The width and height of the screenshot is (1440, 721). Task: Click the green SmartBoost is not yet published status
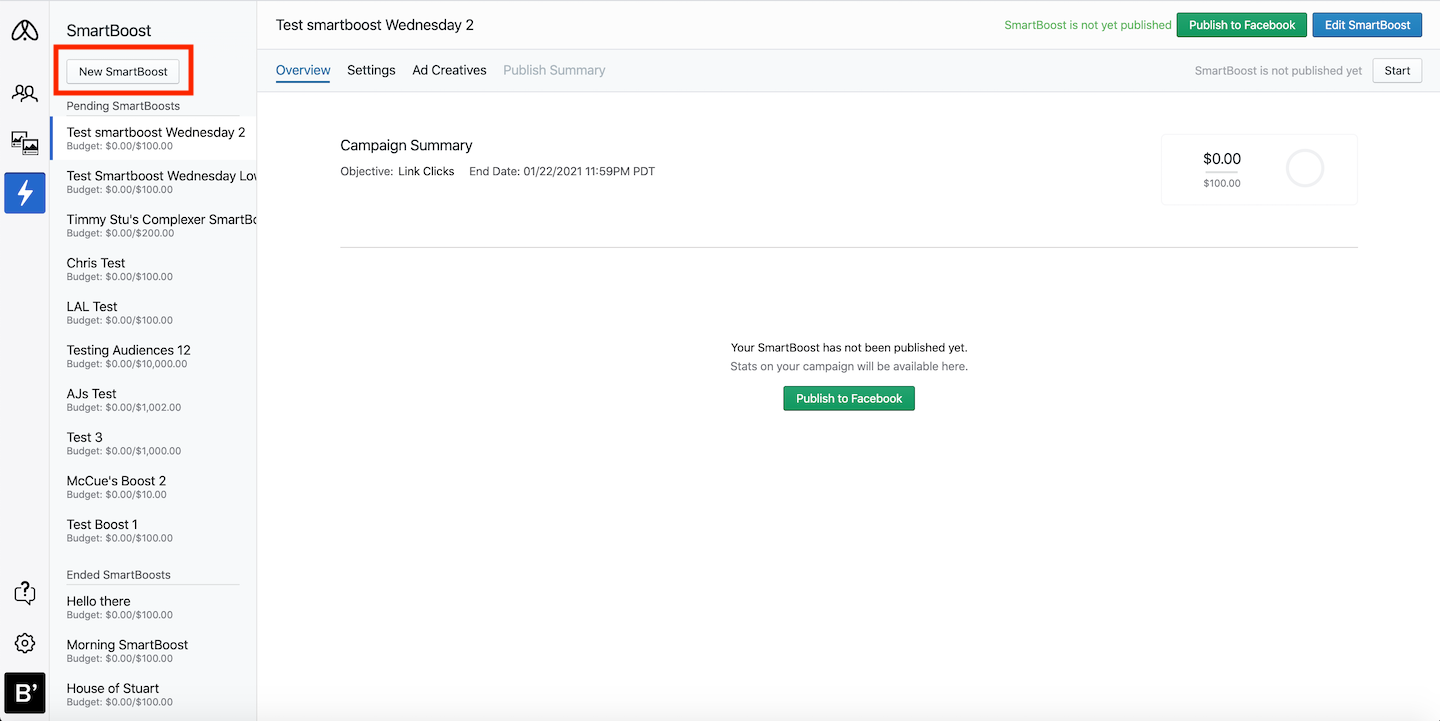[x=1088, y=25]
